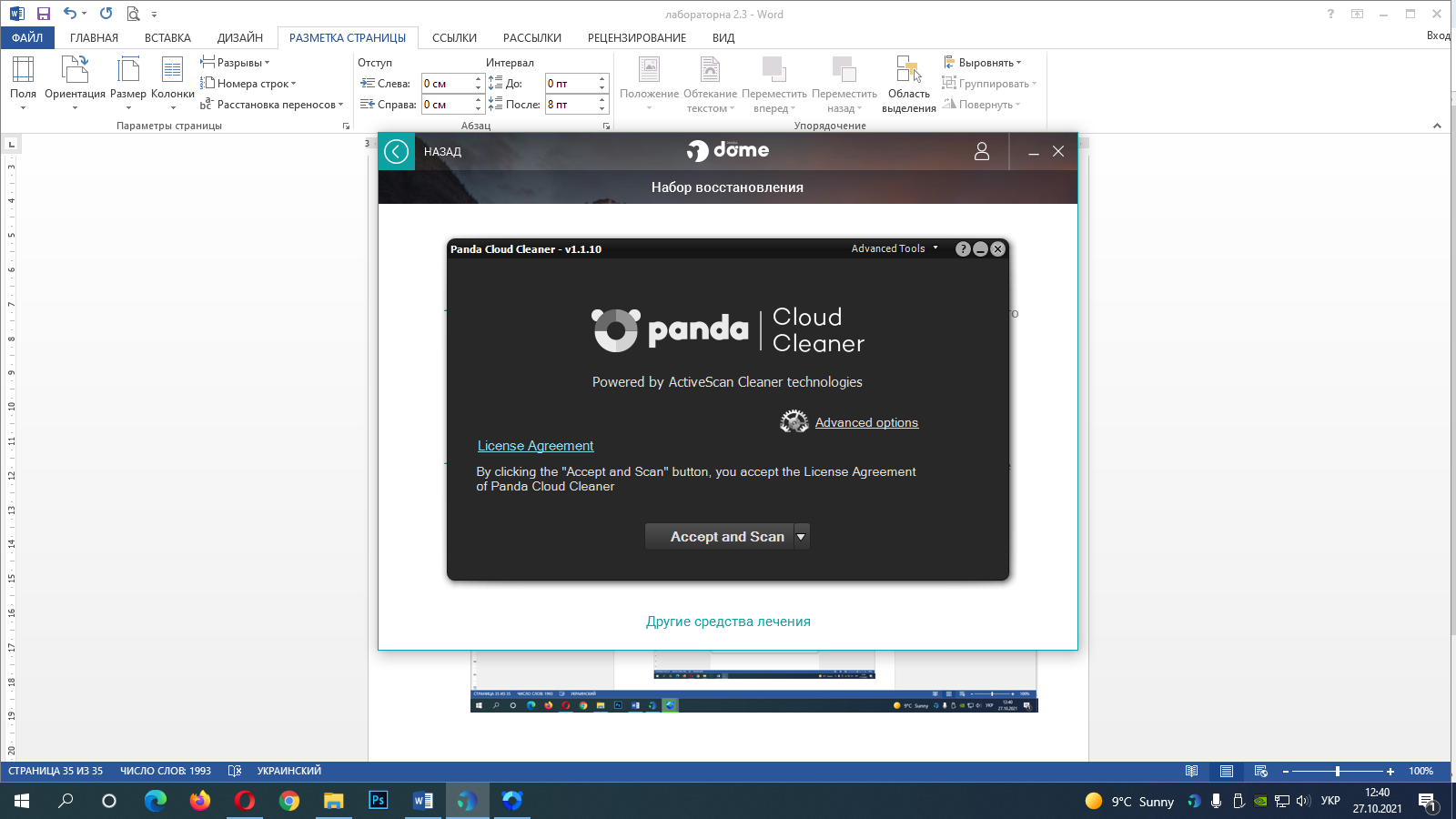Open the user account icon in Panda Dome

[981, 151]
